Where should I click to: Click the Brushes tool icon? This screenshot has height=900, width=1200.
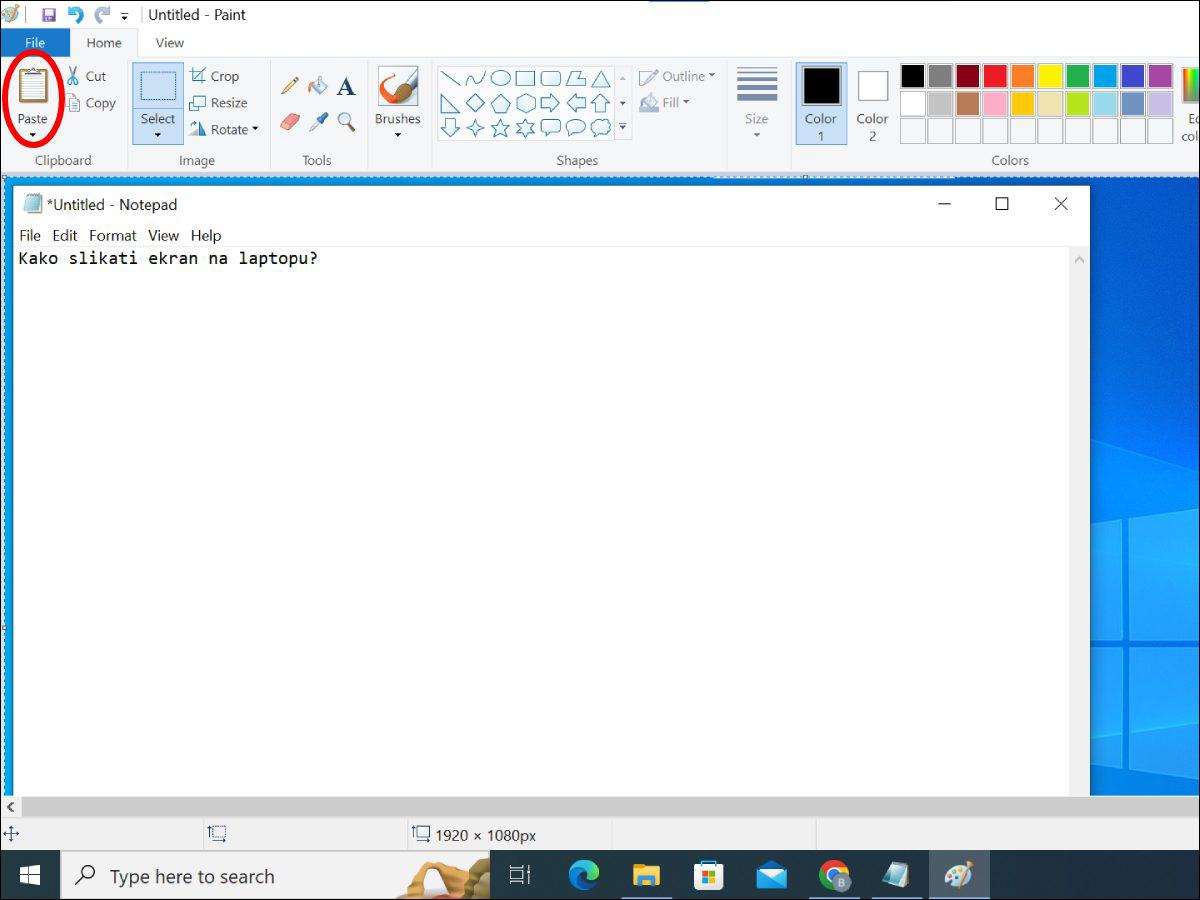click(x=398, y=87)
